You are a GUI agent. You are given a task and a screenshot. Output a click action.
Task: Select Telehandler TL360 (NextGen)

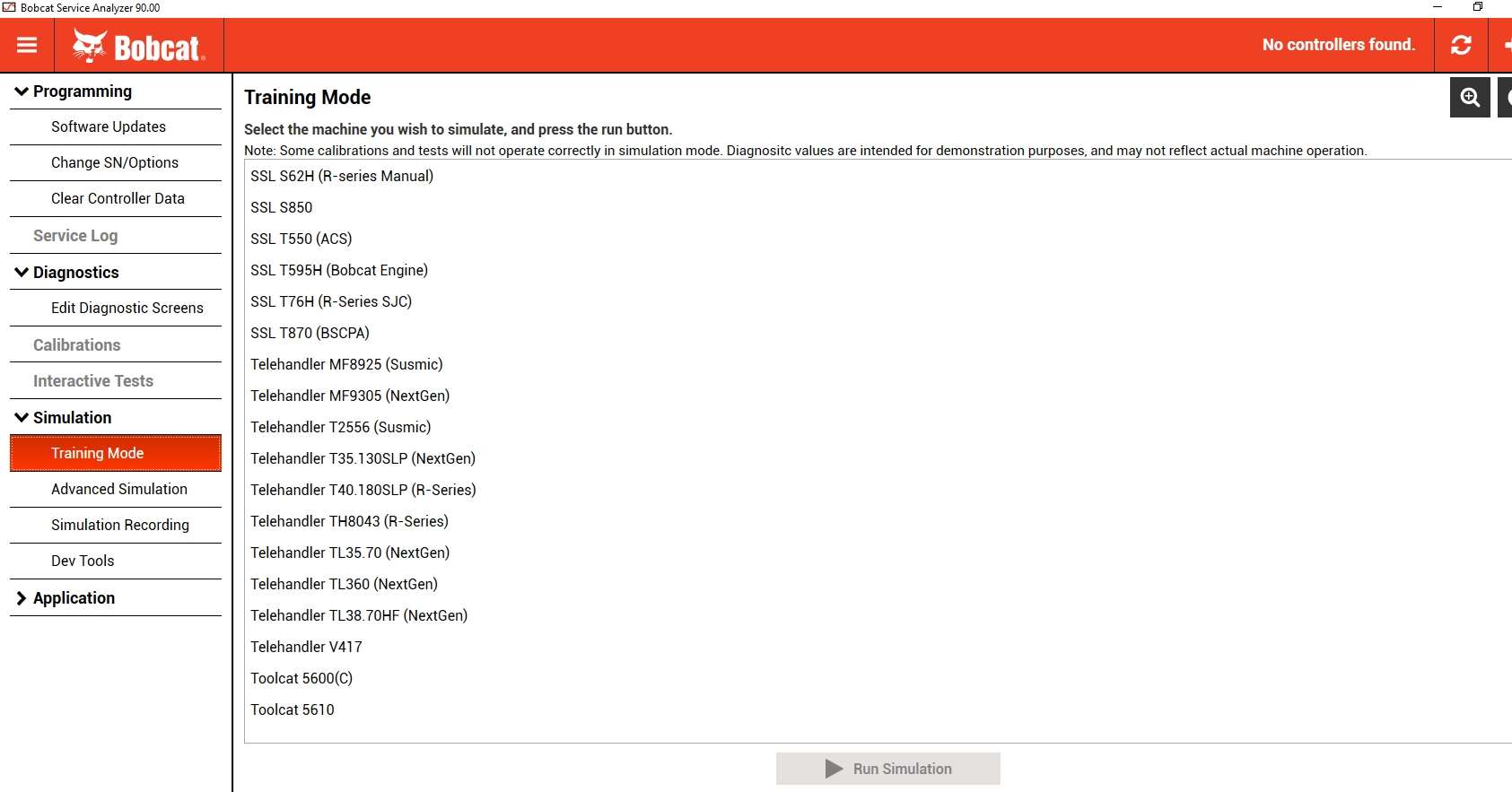(344, 584)
